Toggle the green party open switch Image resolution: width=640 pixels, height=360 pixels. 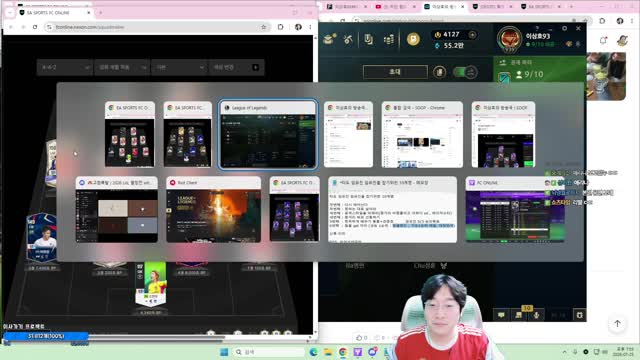point(465,72)
